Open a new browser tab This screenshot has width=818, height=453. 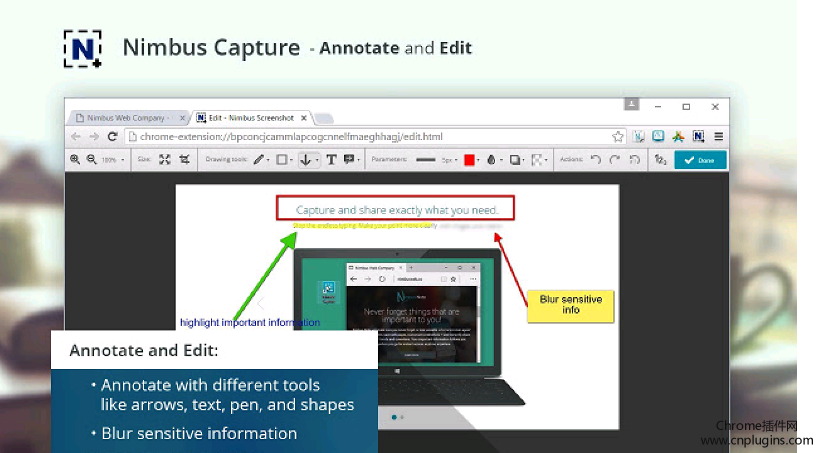(324, 118)
